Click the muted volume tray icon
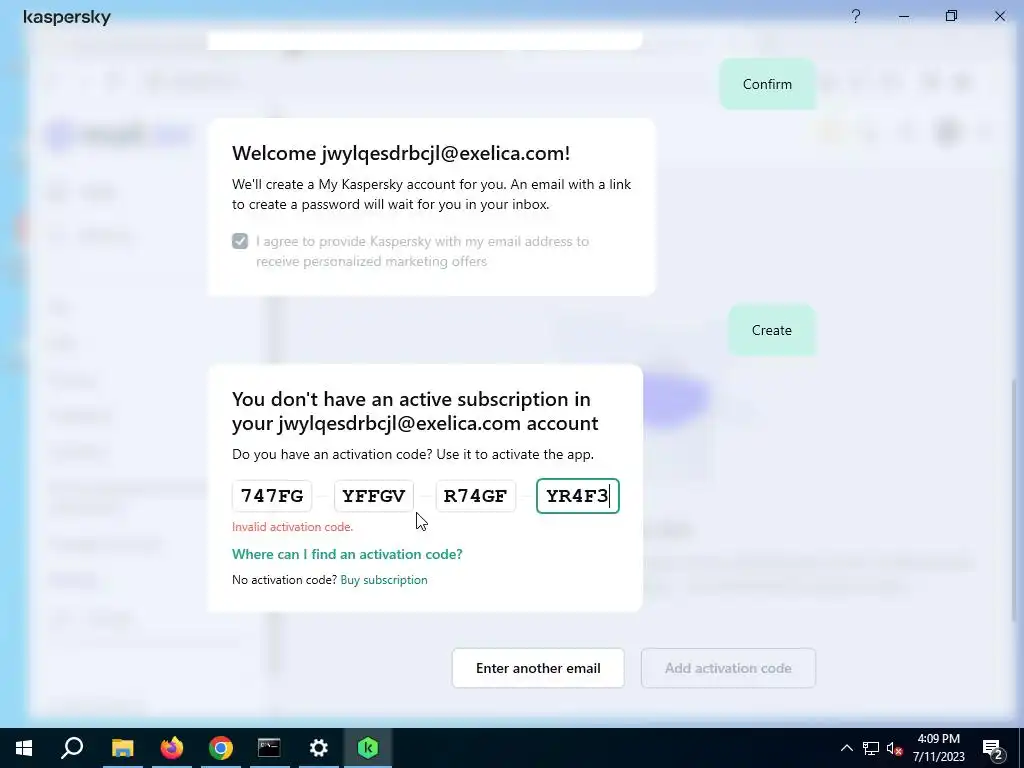 point(895,748)
